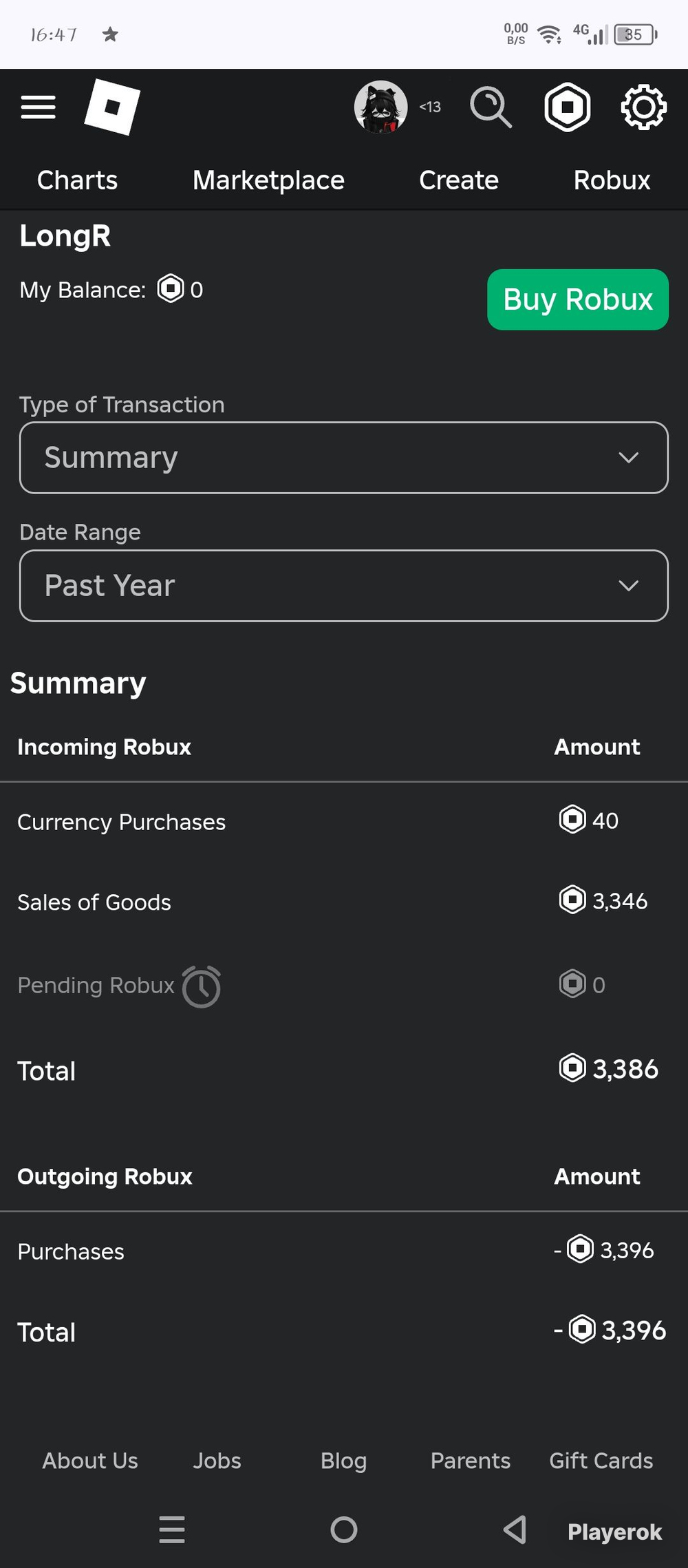Open the Robux hexagon icon in header
Image resolution: width=688 pixels, height=1568 pixels.
(x=568, y=107)
